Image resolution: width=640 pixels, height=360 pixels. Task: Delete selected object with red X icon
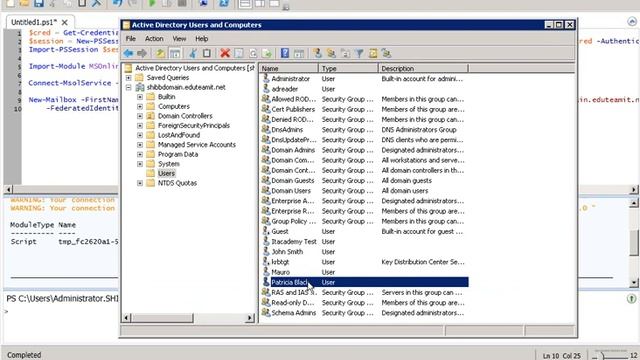(x=225, y=53)
